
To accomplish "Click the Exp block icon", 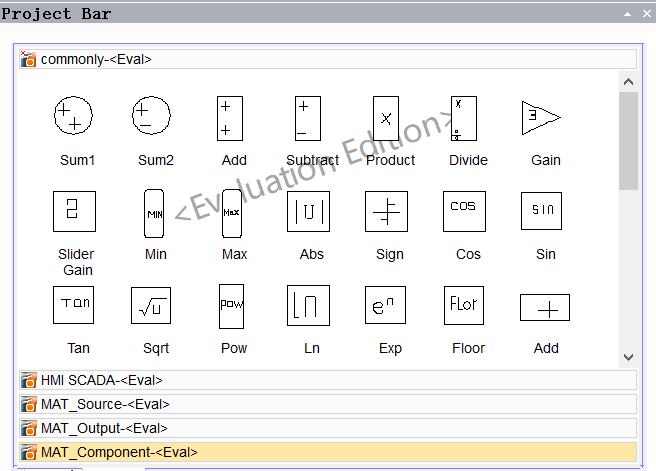I will (x=386, y=305).
